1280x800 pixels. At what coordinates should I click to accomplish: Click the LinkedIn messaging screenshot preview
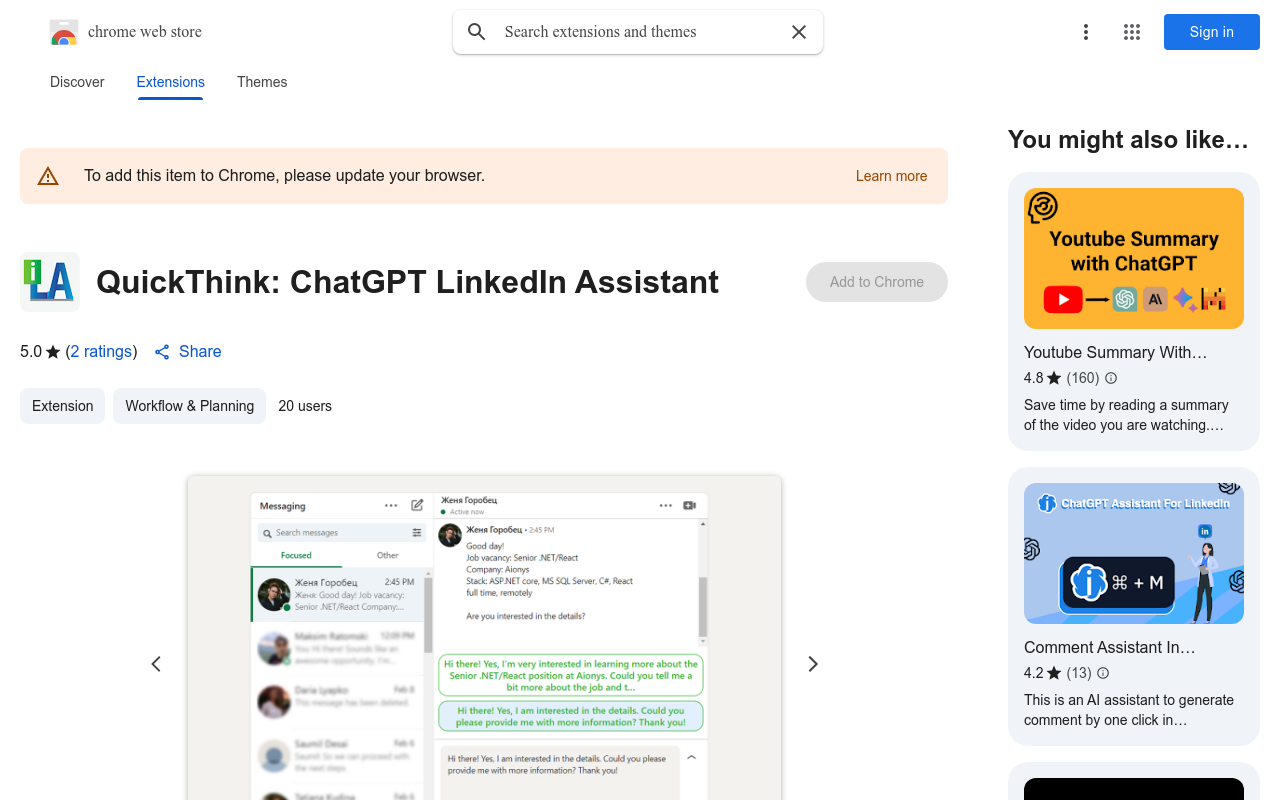point(484,638)
